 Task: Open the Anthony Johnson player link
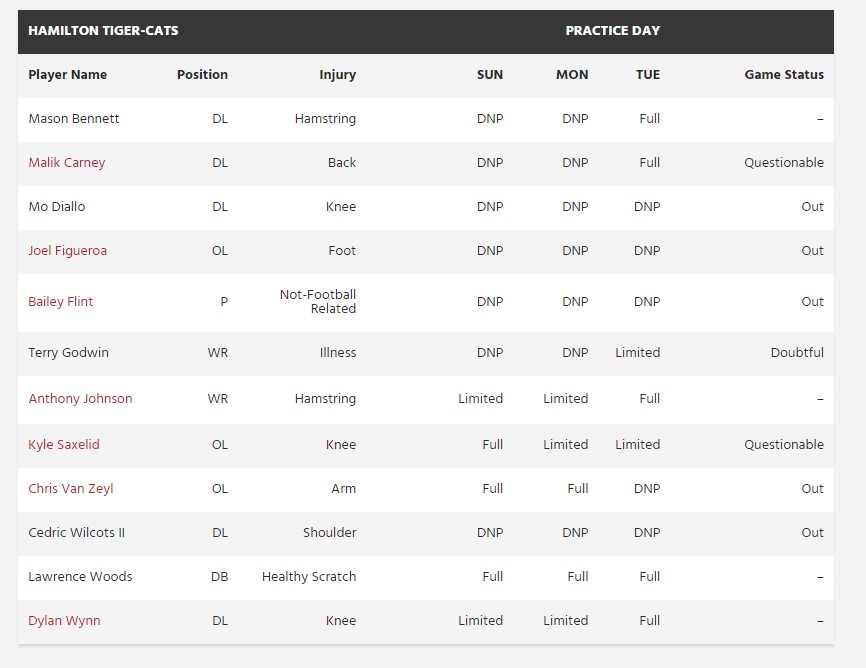coord(80,399)
